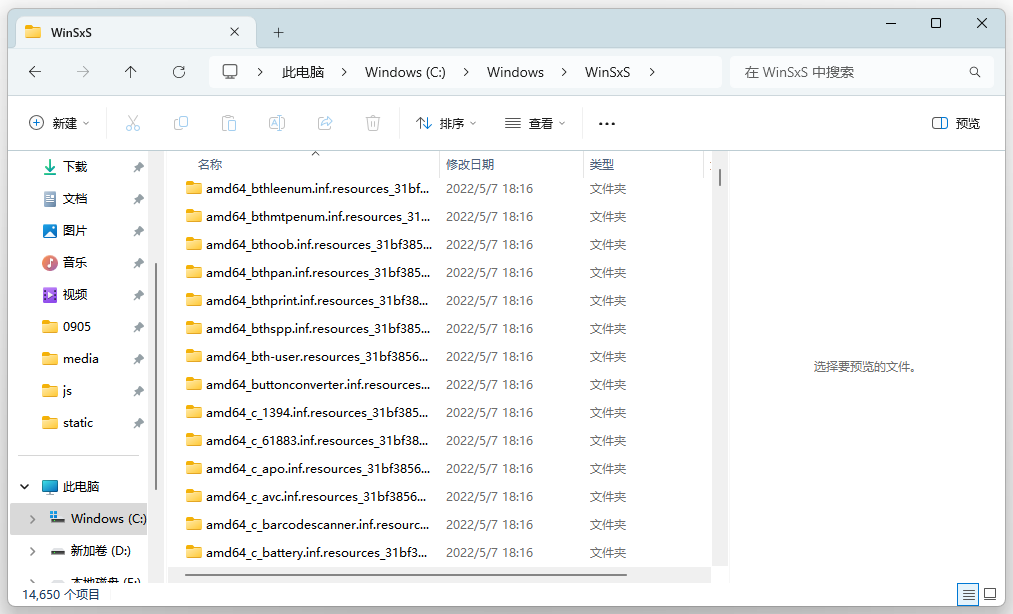Click the computer icon in address bar
Viewport: 1013px width, 614px height.
click(230, 72)
